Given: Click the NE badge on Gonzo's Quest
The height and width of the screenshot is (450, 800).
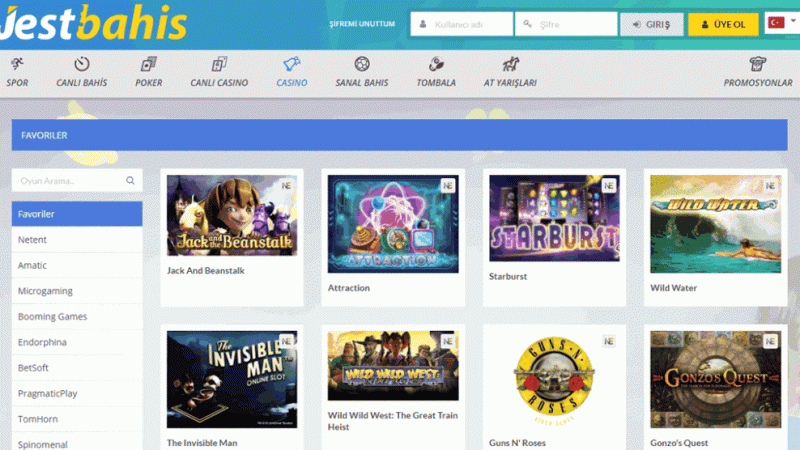Looking at the screenshot, I should tap(770, 341).
